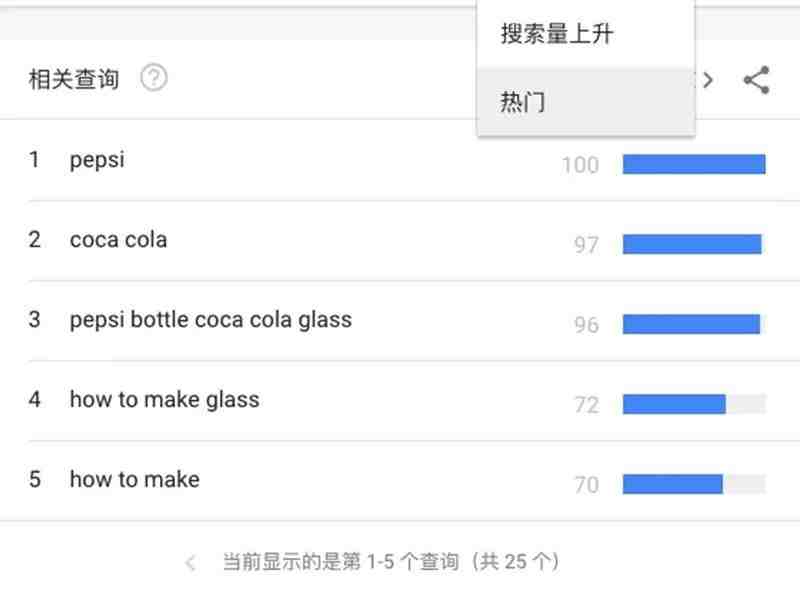Click the blue bar for pepsi
The height and width of the screenshot is (600, 800).
[694, 164]
